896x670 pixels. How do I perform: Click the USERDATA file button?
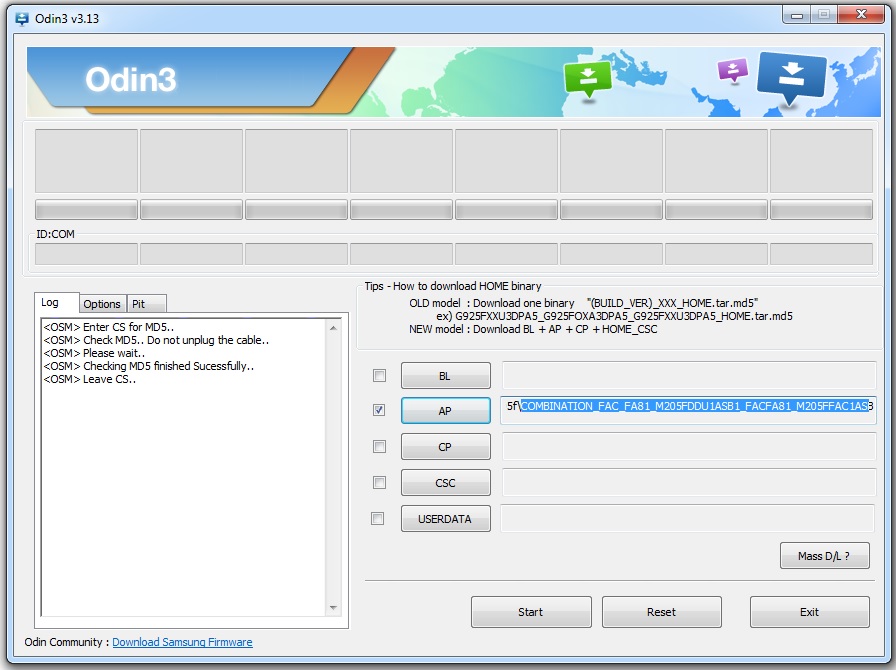(x=446, y=519)
